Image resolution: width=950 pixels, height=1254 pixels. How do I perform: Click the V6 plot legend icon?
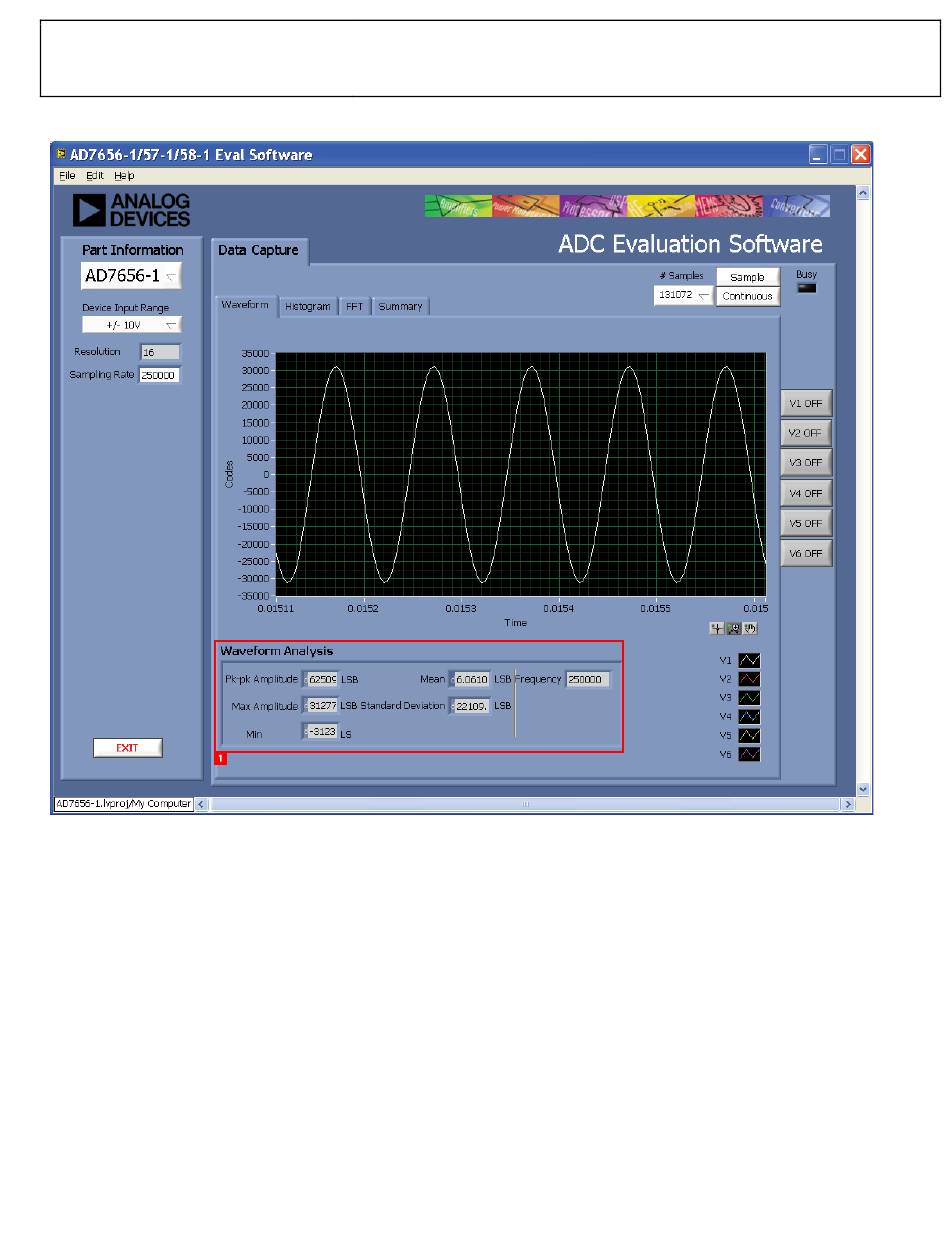(x=749, y=754)
